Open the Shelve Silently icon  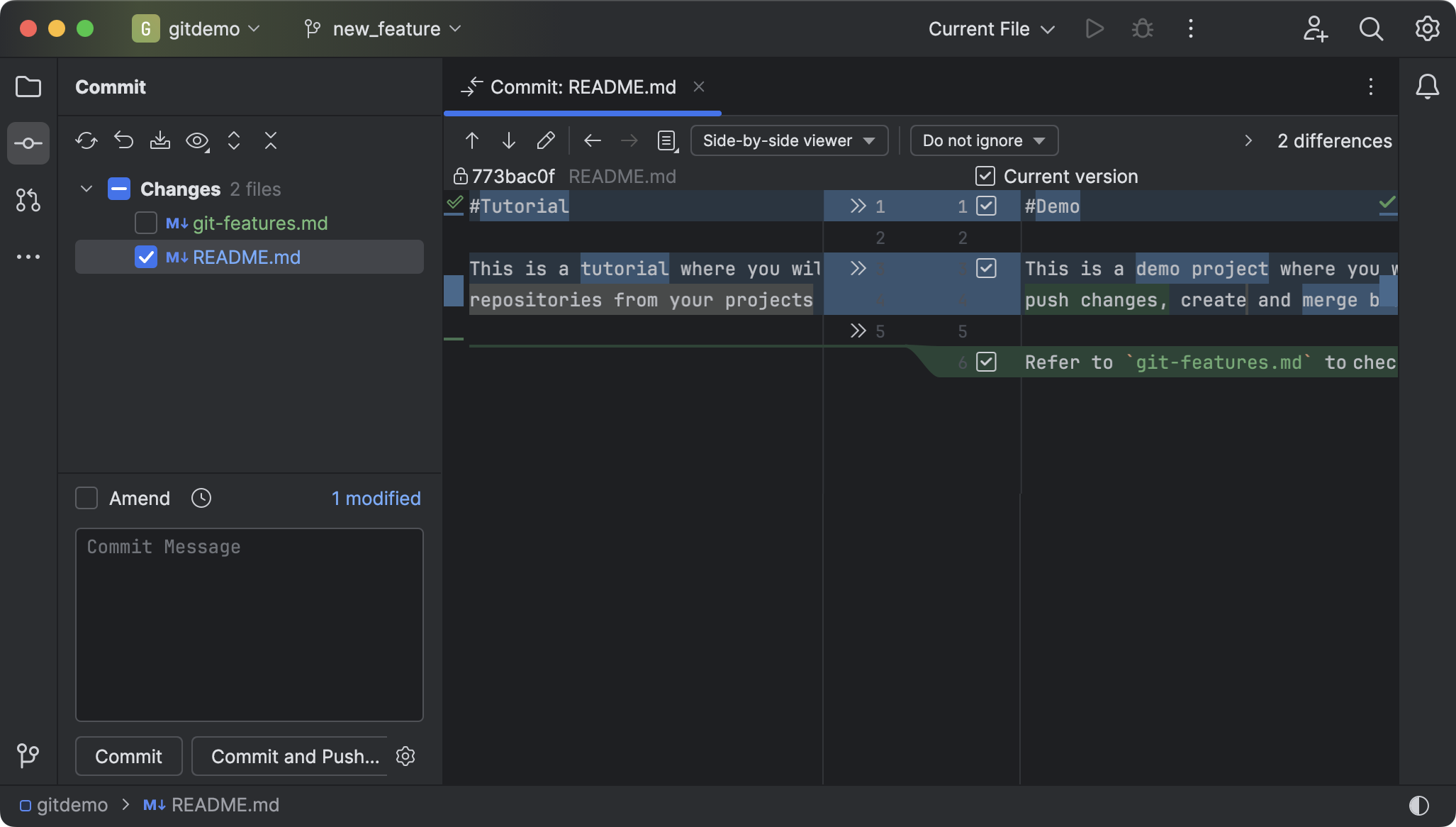coord(160,140)
